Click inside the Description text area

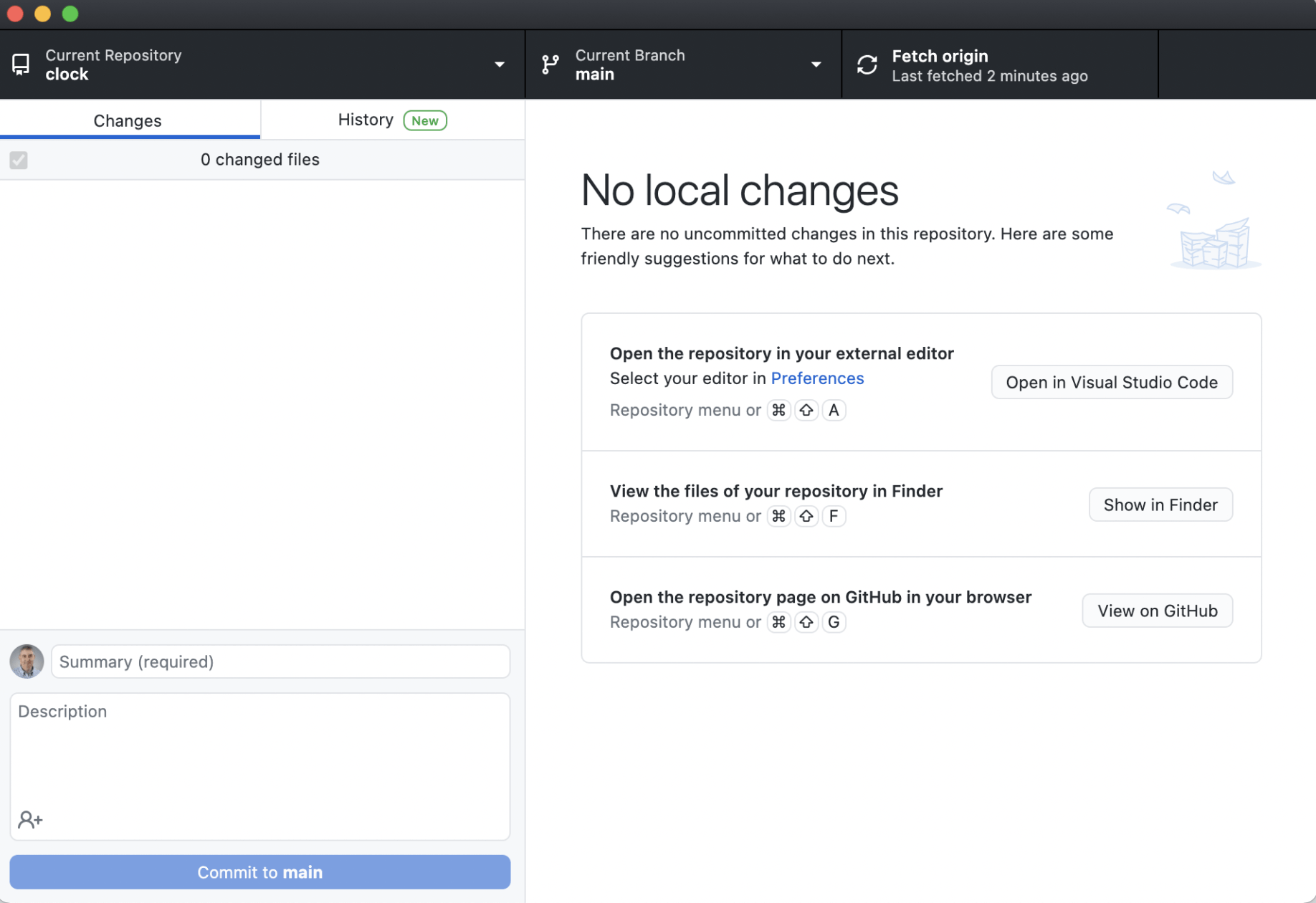pos(259,752)
